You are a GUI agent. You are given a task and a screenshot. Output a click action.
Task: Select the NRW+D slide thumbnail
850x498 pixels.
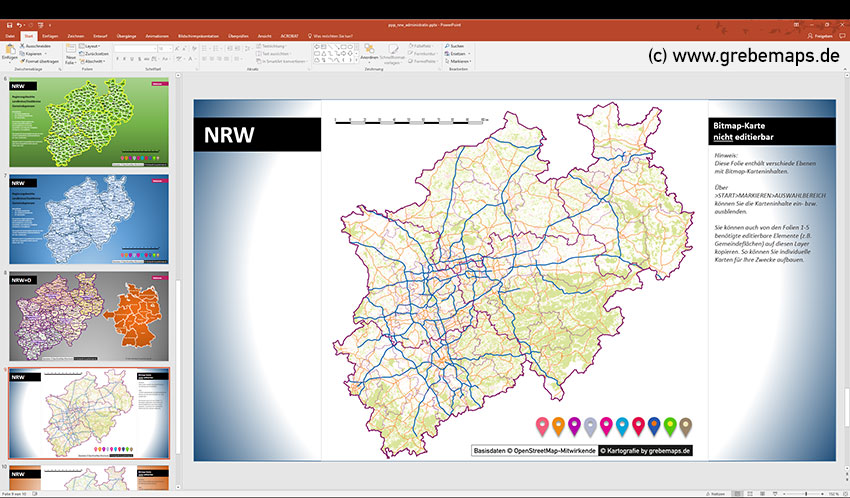point(90,314)
